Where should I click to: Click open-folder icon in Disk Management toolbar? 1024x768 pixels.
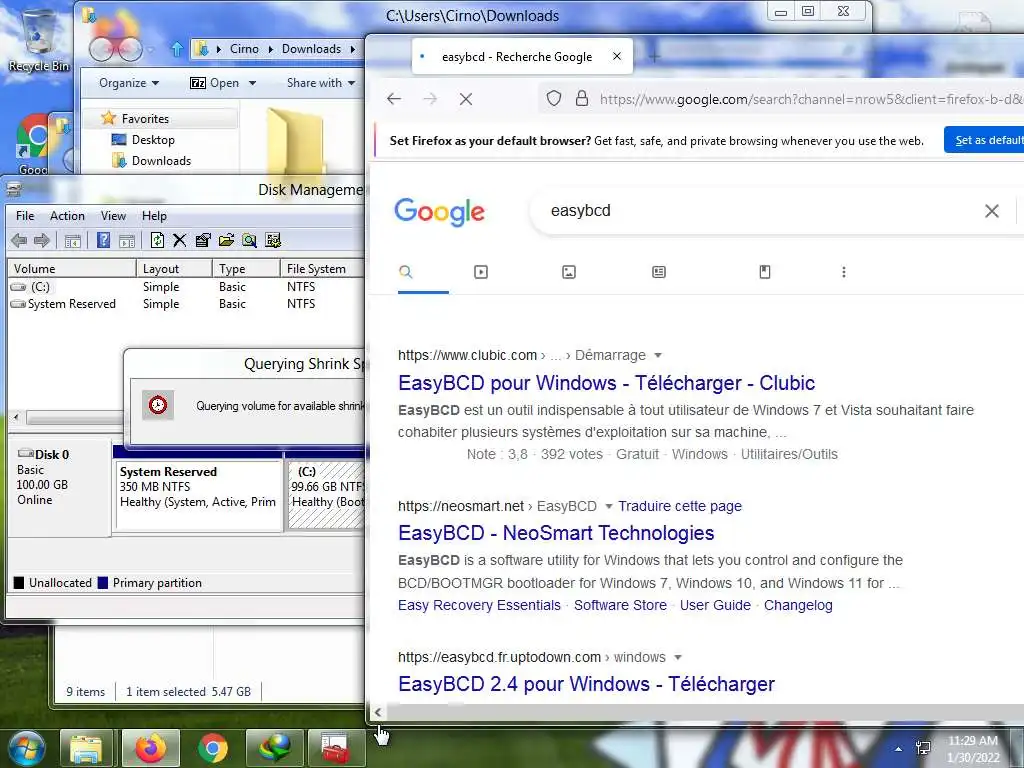(x=226, y=240)
